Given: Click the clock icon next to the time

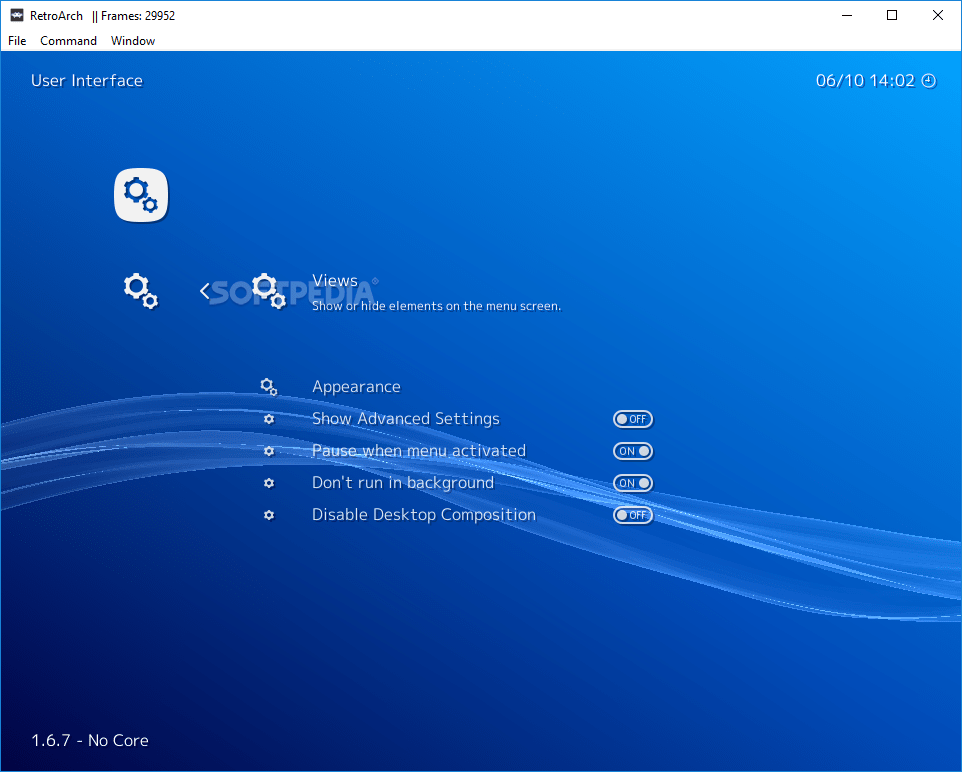Looking at the screenshot, I should click(x=929, y=81).
